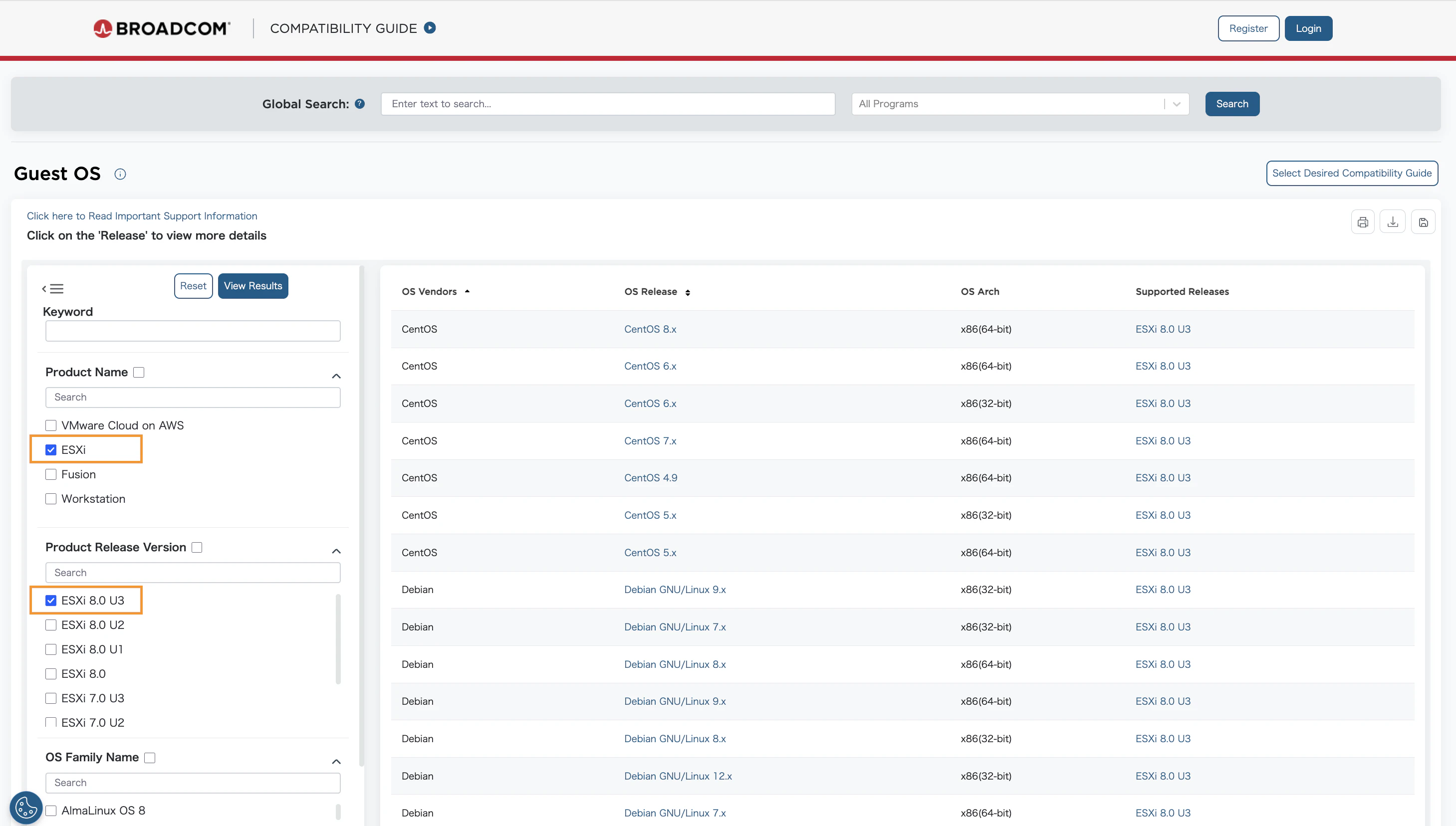This screenshot has height=826, width=1456.
Task: Select all Product Name options checkbox
Action: tap(139, 372)
